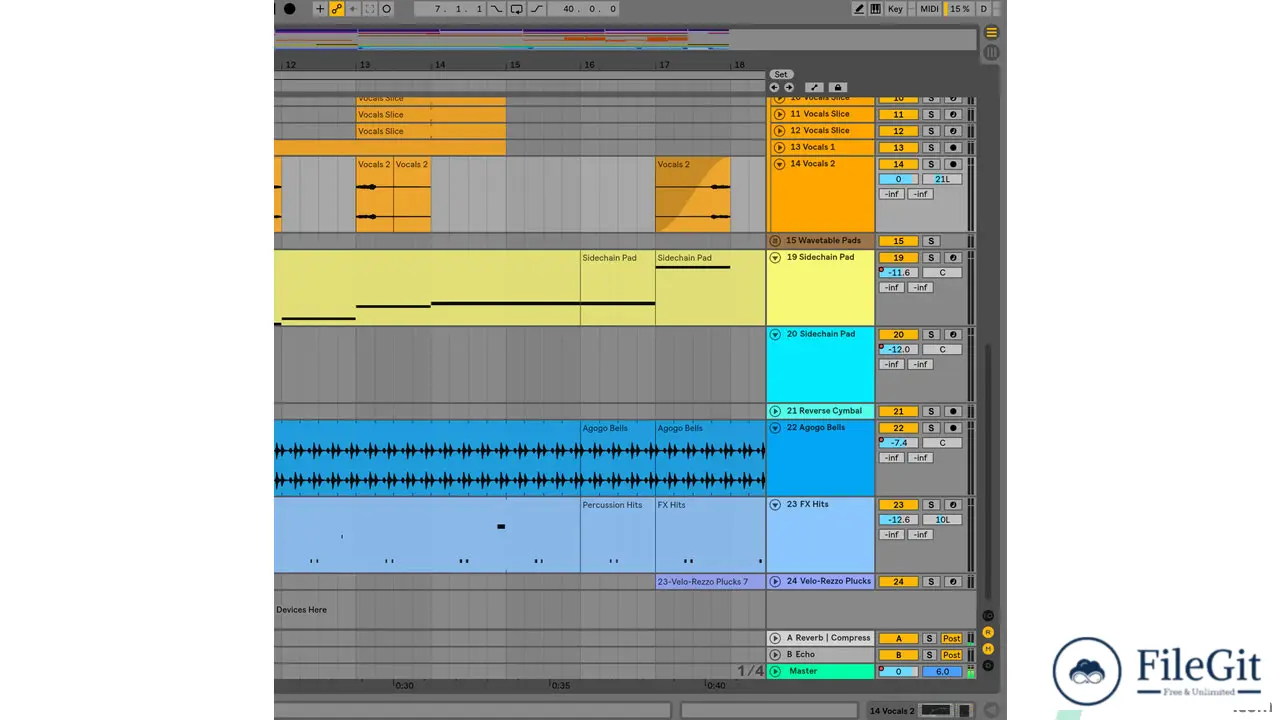Toggle the loop switch in transport
1280x720 pixels.
click(x=517, y=9)
